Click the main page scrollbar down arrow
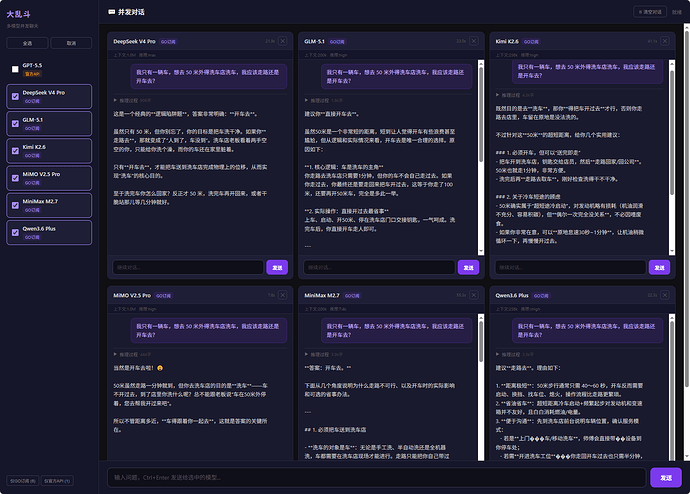Screen dimensions: 690x494 (x=686, y=457)
